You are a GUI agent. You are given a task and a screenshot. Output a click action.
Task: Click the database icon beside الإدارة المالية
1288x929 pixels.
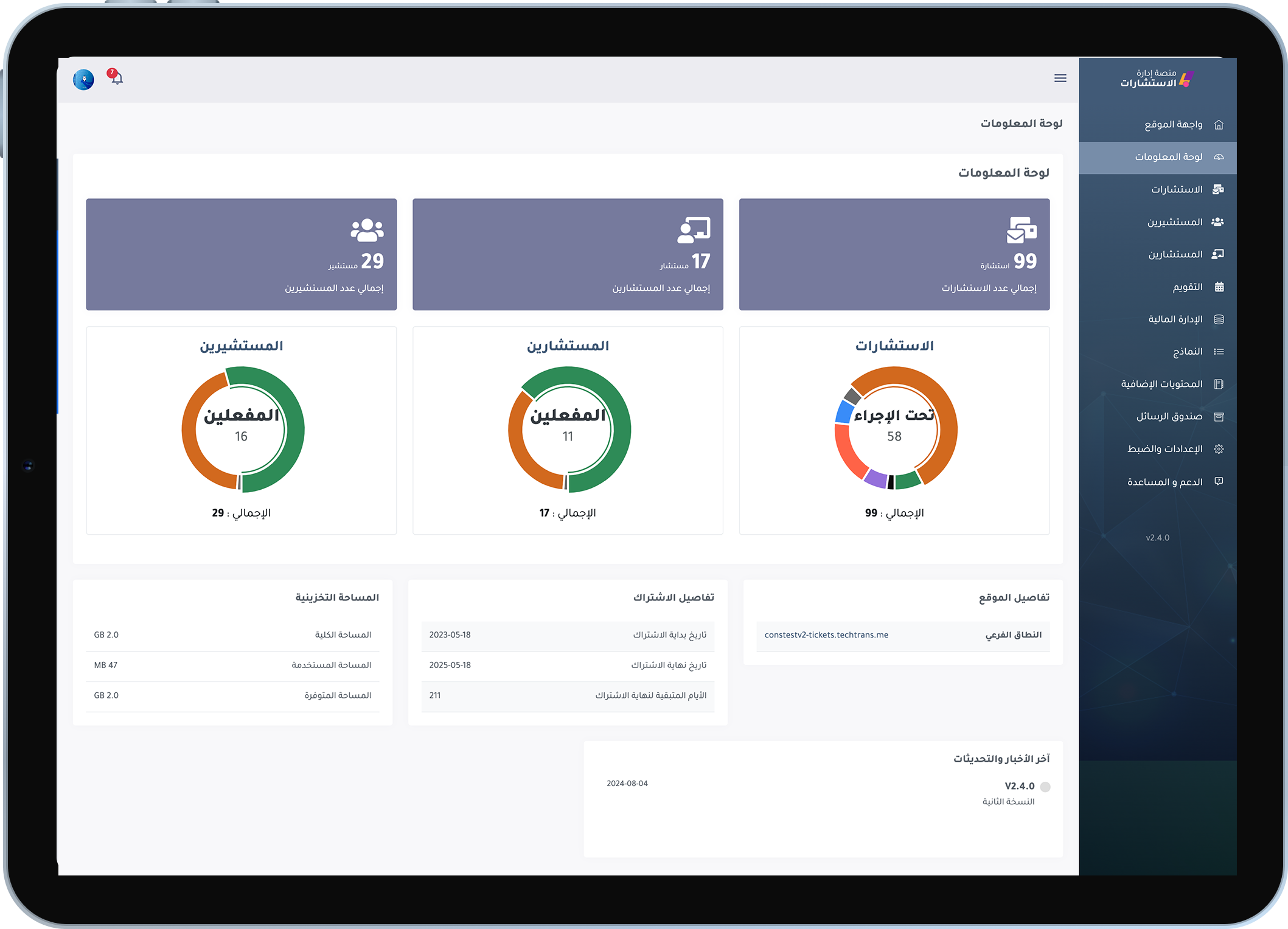pyautogui.click(x=1219, y=319)
